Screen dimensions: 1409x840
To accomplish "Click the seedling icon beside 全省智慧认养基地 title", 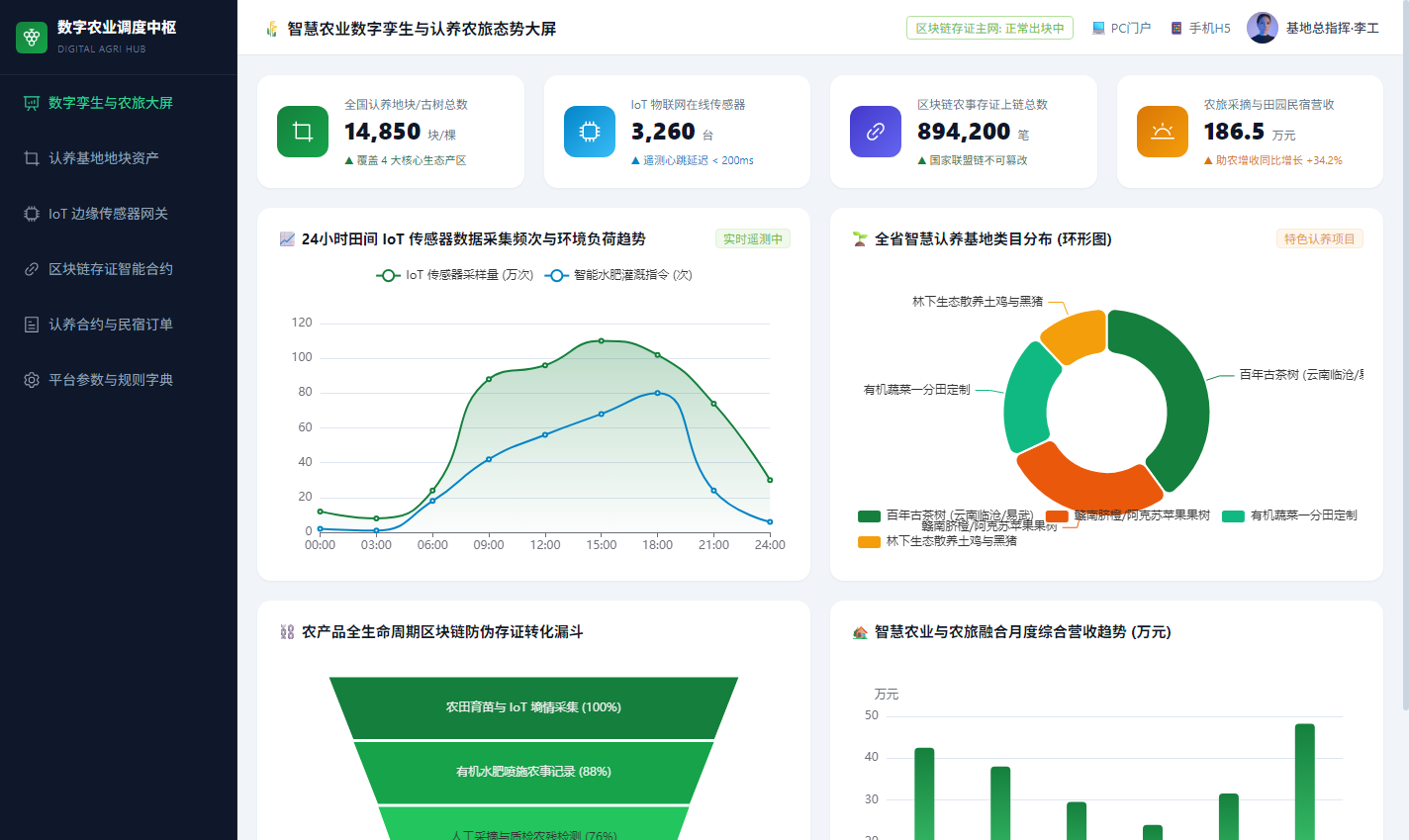I will 860,238.
